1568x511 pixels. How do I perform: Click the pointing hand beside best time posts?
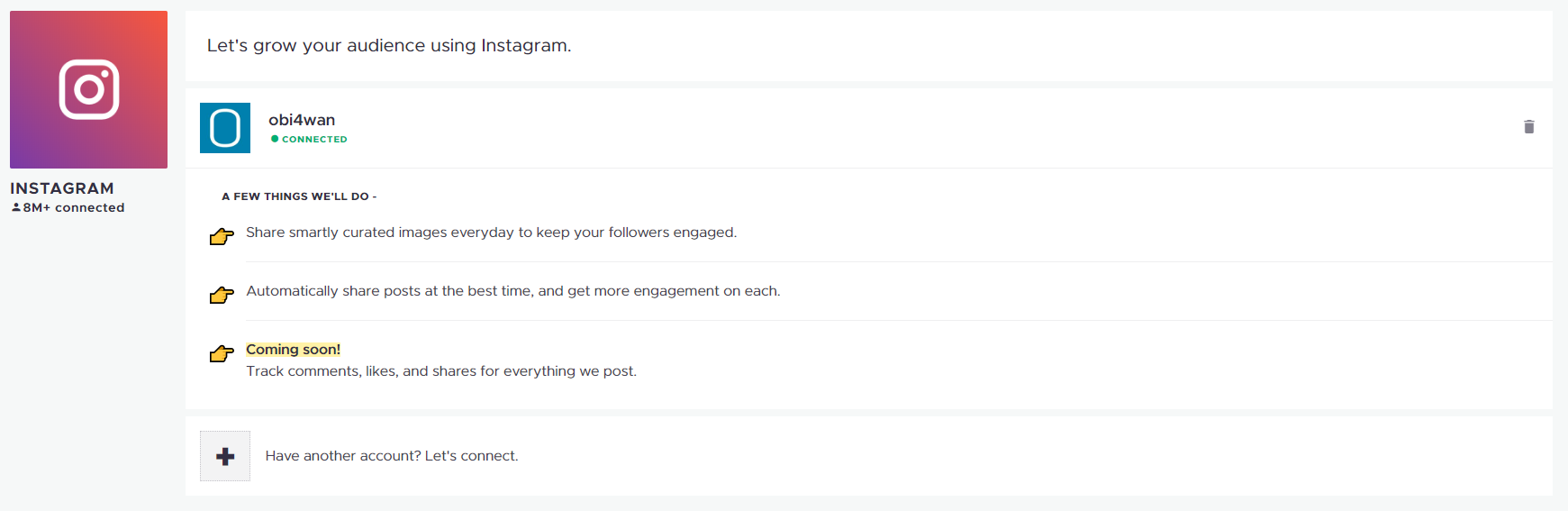point(222,296)
